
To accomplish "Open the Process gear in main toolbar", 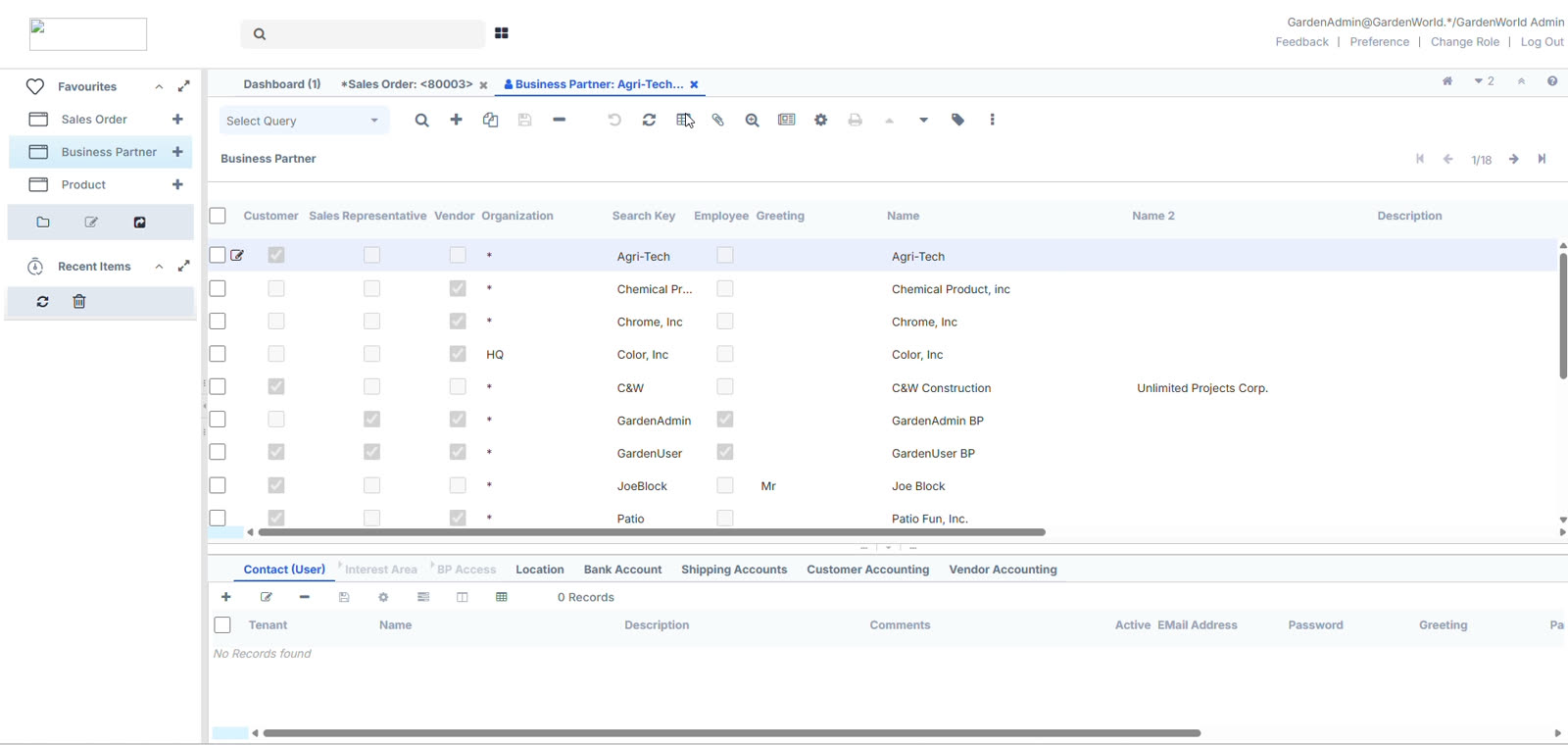I will (820, 120).
